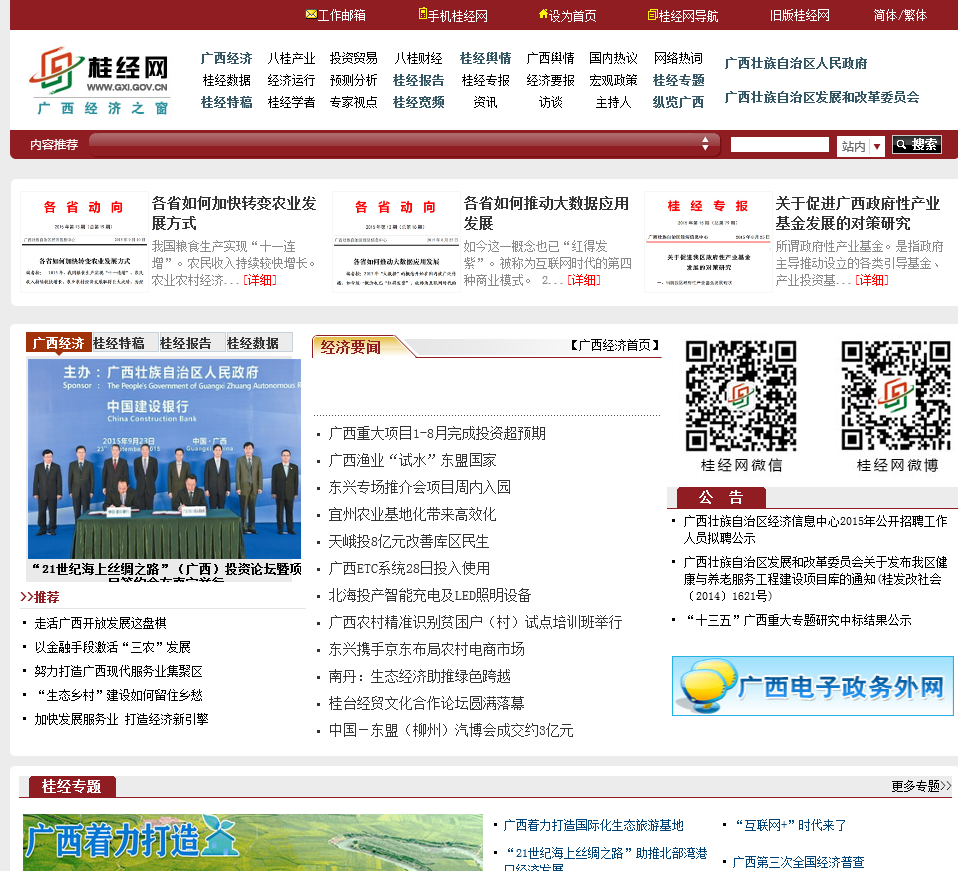The height and width of the screenshot is (871, 958).
Task: Click the 广西电子政务外网 banner
Action: click(813, 686)
